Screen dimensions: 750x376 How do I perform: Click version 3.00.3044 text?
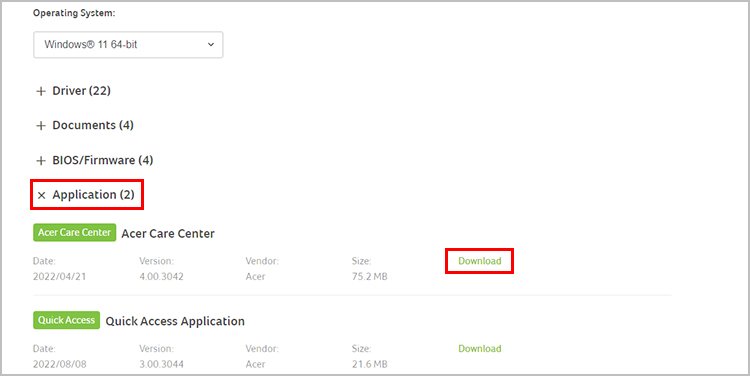pyautogui.click(x=161, y=364)
